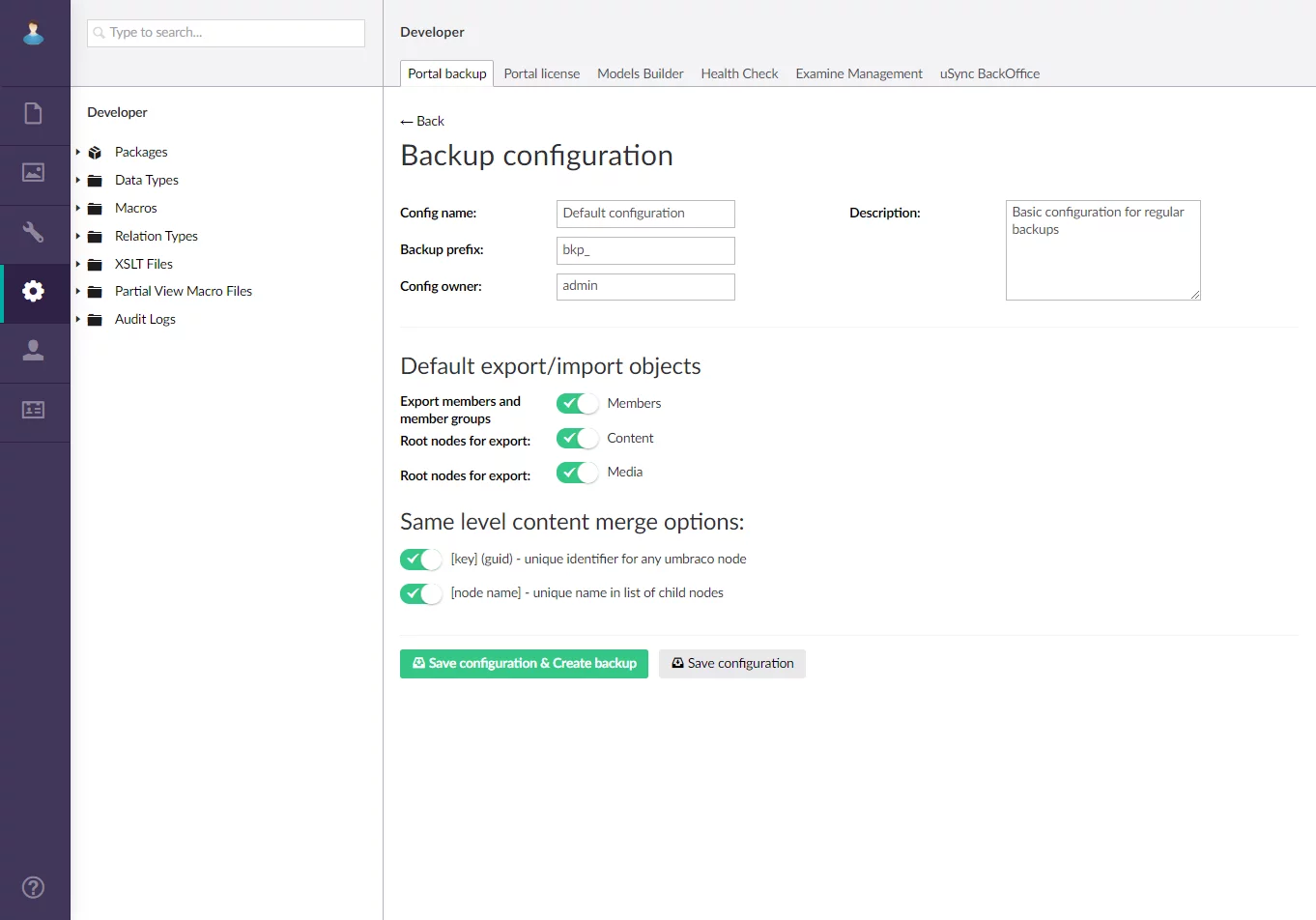Screen dimensions: 1316x920
Task: Click Save configuration & Create backup
Action: (524, 664)
